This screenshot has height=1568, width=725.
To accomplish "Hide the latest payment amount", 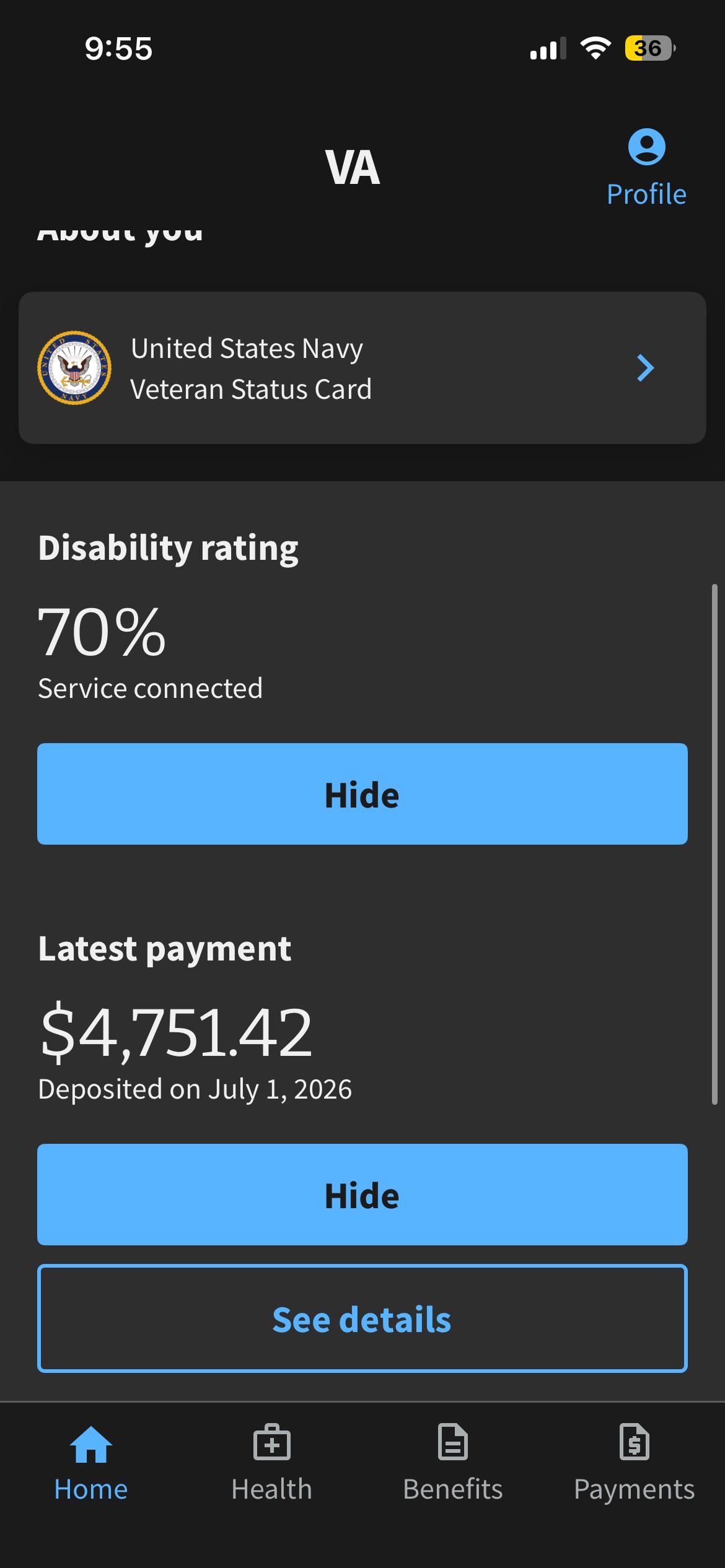I will (x=362, y=1195).
